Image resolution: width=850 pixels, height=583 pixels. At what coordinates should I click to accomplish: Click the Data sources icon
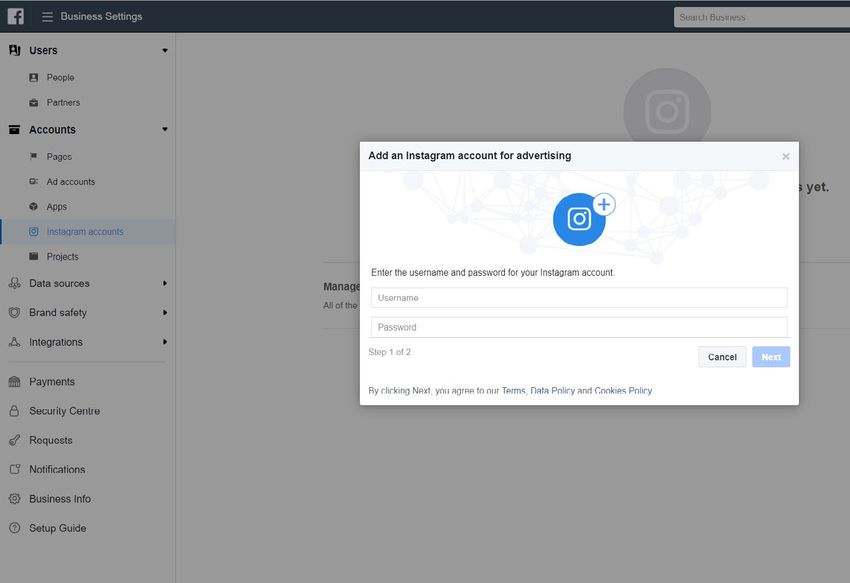click(15, 283)
